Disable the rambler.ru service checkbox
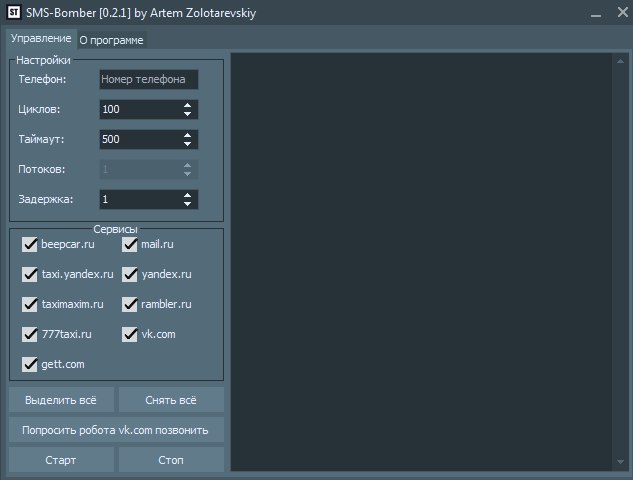633x480 pixels. pyautogui.click(x=130, y=304)
